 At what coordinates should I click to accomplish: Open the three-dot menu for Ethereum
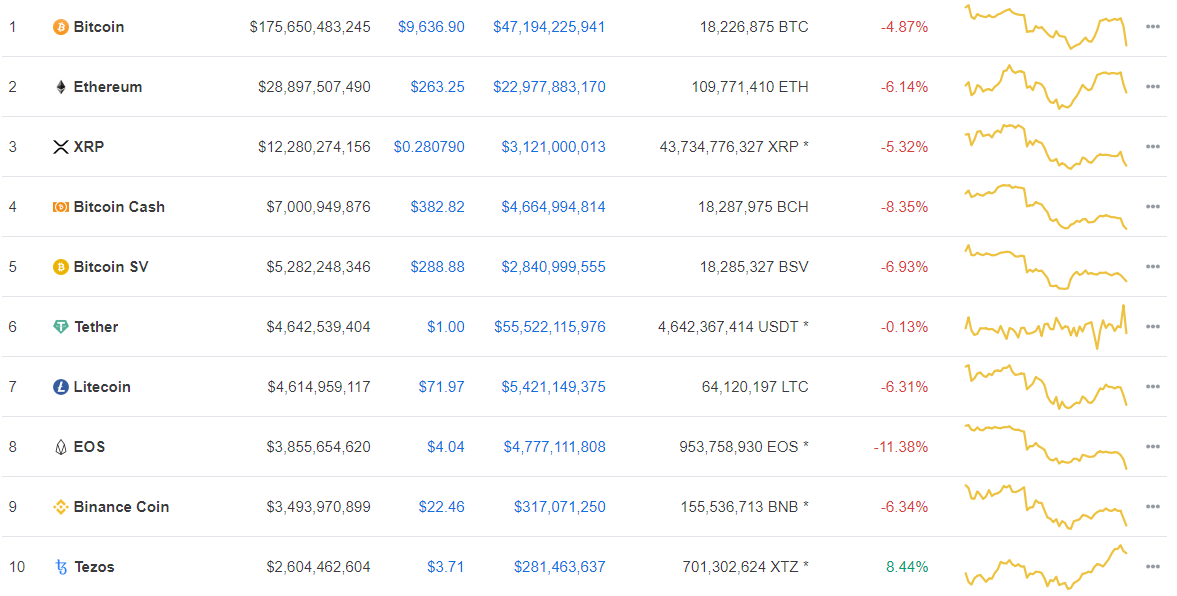(x=1153, y=87)
